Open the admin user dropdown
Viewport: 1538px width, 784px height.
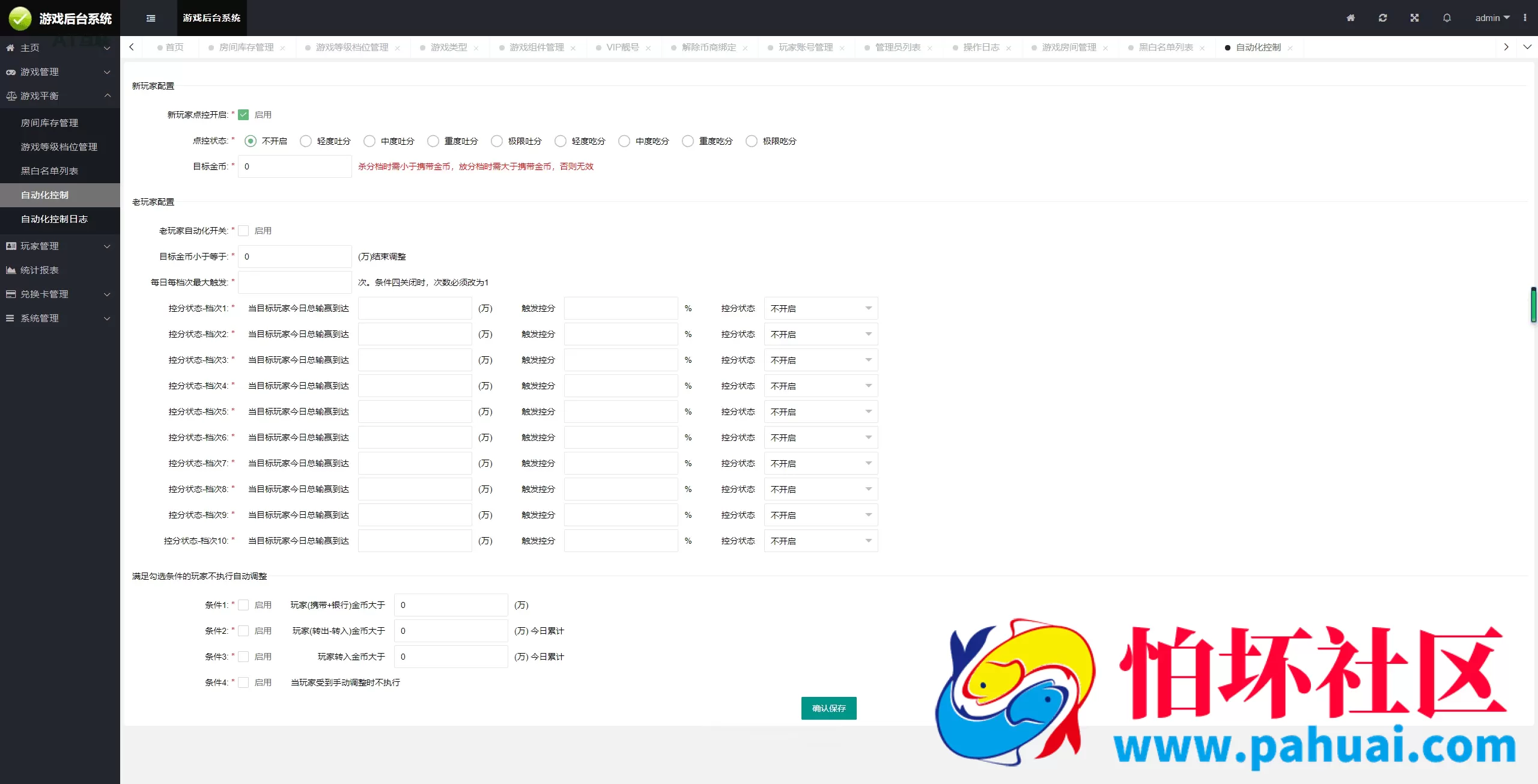coord(1492,18)
